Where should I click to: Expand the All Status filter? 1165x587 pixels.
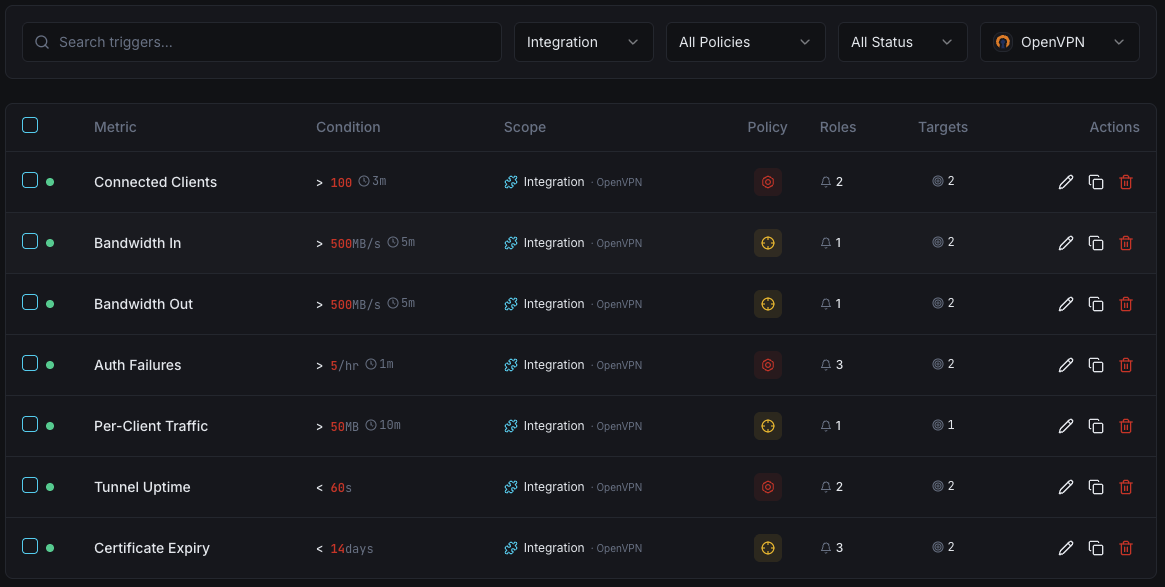(x=902, y=41)
